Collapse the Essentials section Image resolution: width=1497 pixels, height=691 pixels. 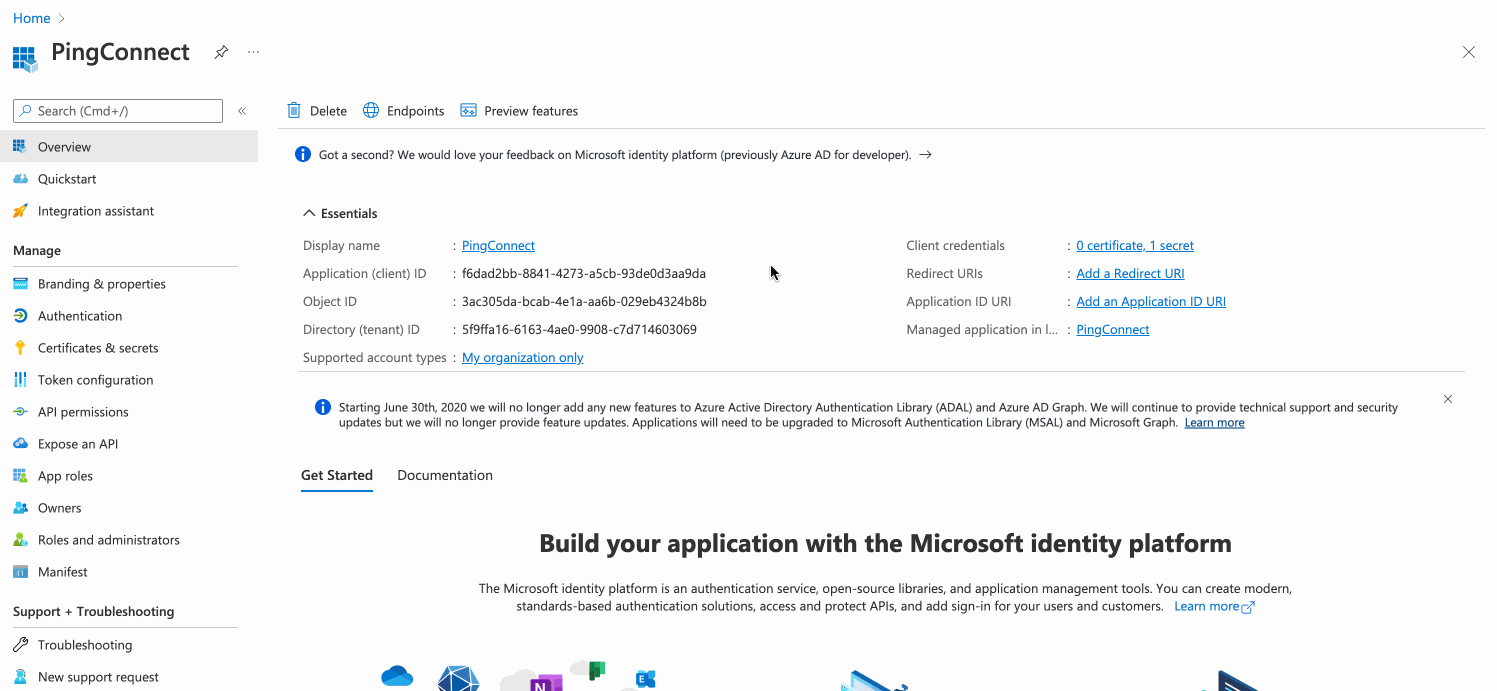coord(309,212)
